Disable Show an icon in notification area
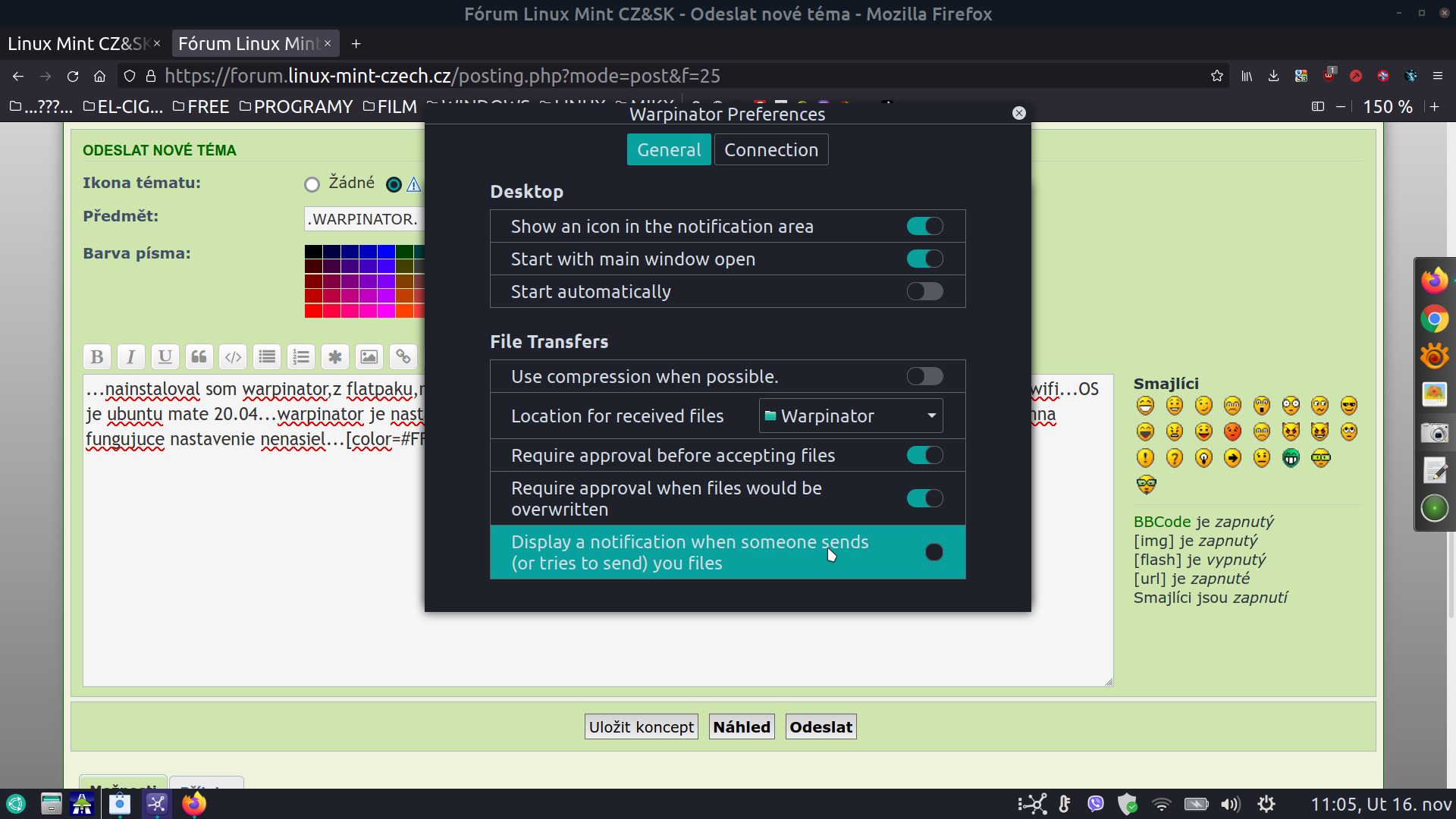This screenshot has height=819, width=1456. (x=924, y=226)
